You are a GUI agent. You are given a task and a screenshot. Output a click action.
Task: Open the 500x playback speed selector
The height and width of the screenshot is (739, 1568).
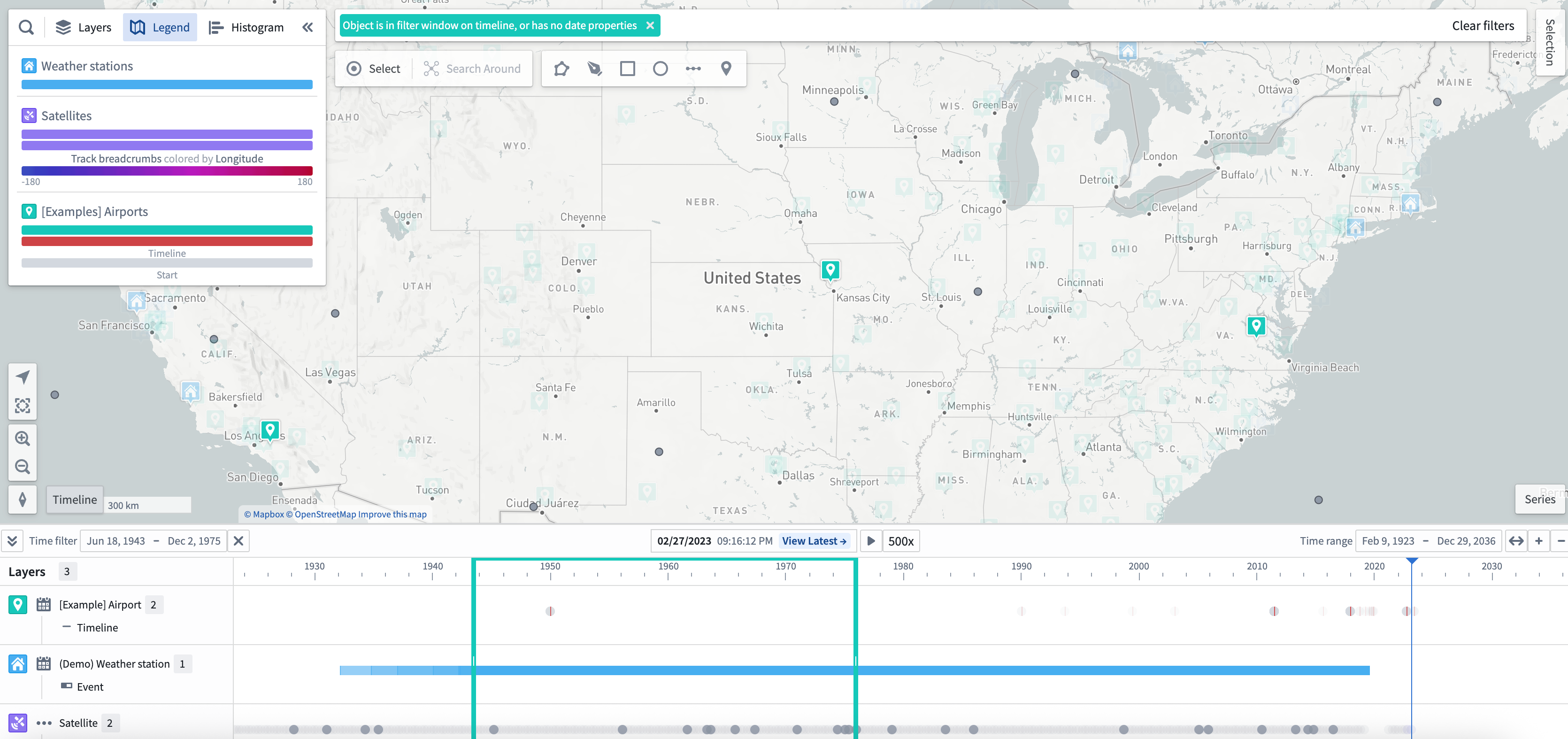click(901, 541)
